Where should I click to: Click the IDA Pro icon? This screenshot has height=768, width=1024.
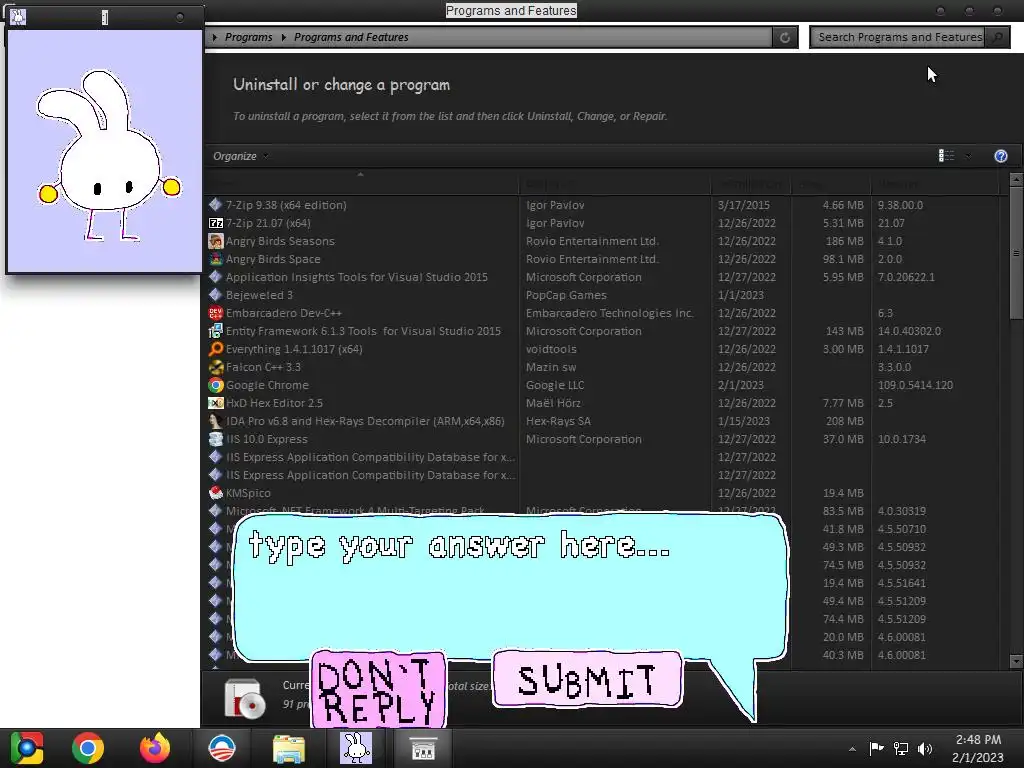[x=216, y=421]
